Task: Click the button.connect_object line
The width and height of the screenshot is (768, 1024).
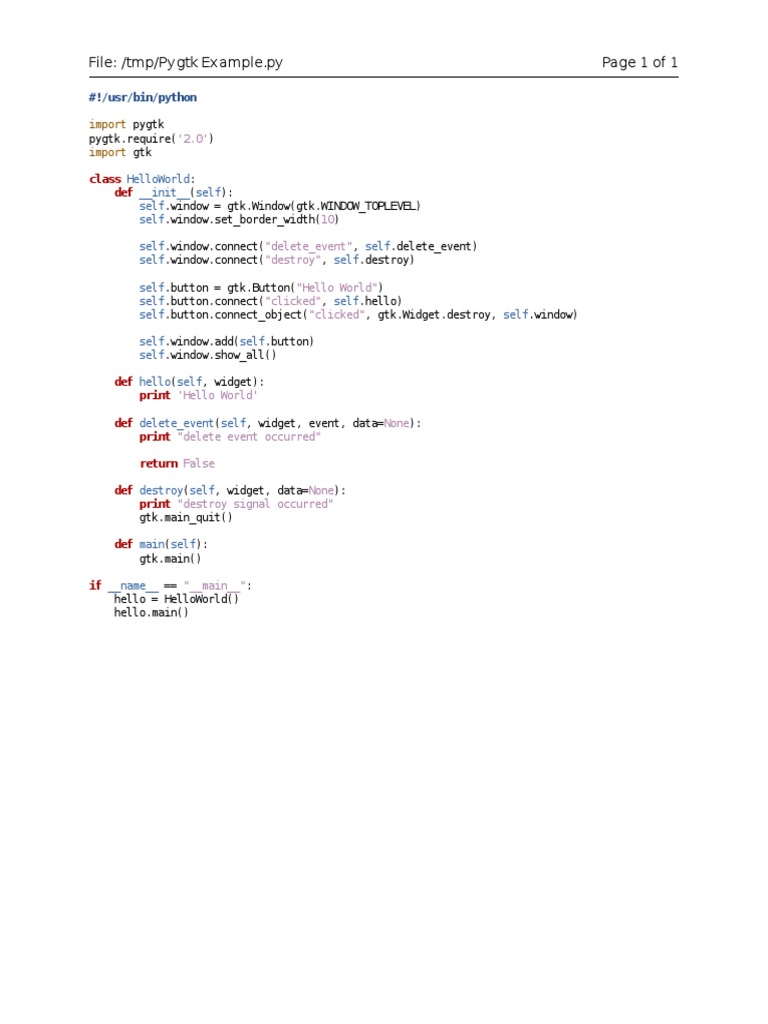Action: click(358, 315)
